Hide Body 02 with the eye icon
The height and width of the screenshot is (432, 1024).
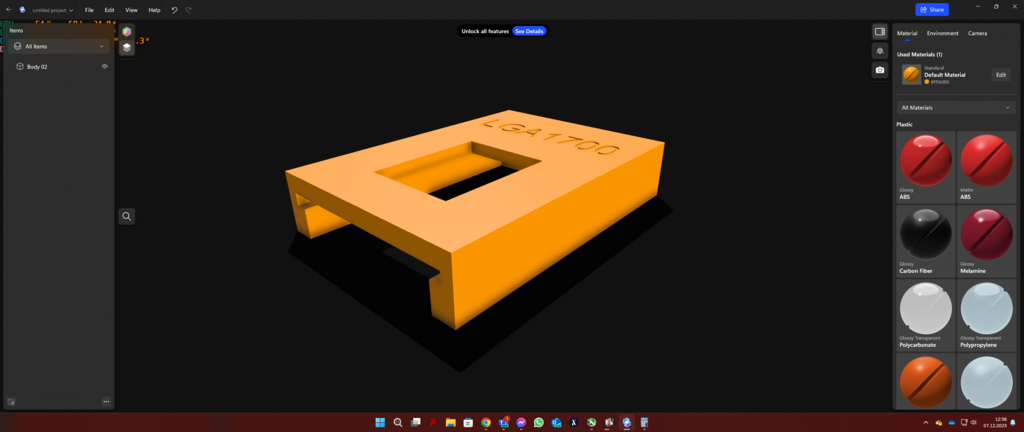(x=104, y=67)
